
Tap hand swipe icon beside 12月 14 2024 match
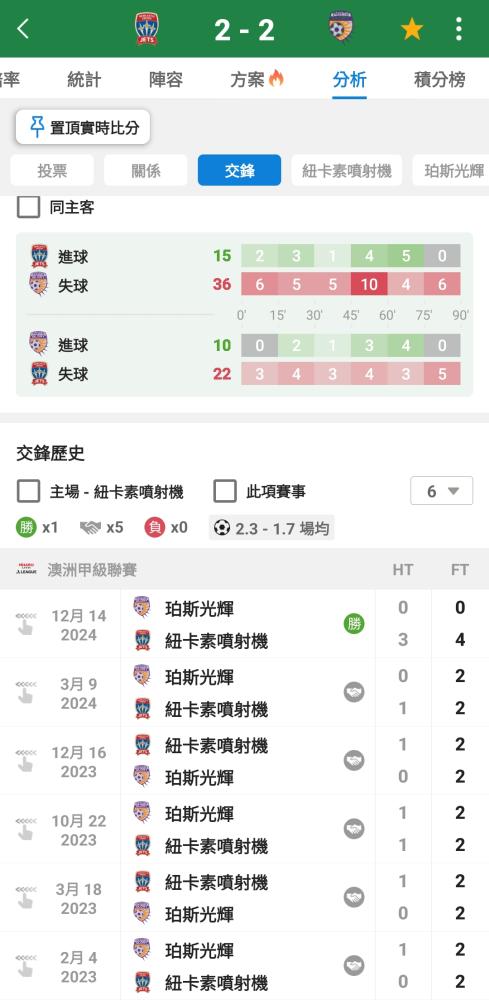pyautogui.click(x=25, y=624)
